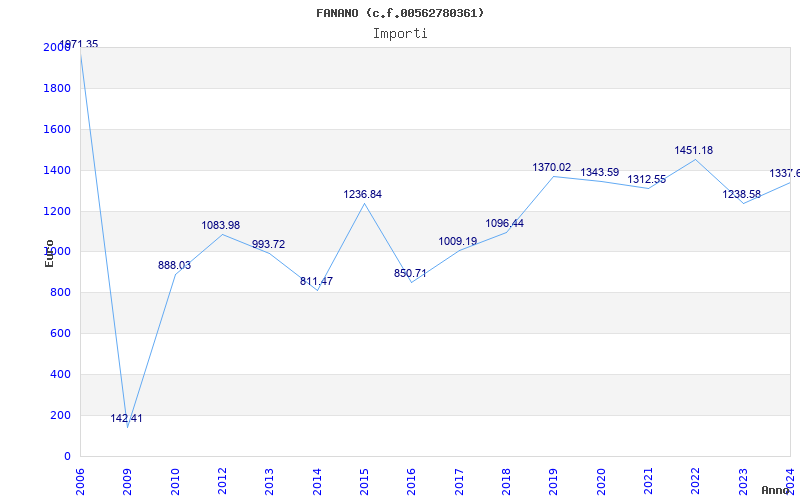Click the x-axis year 2020
The height and width of the screenshot is (500, 800).
(601, 482)
